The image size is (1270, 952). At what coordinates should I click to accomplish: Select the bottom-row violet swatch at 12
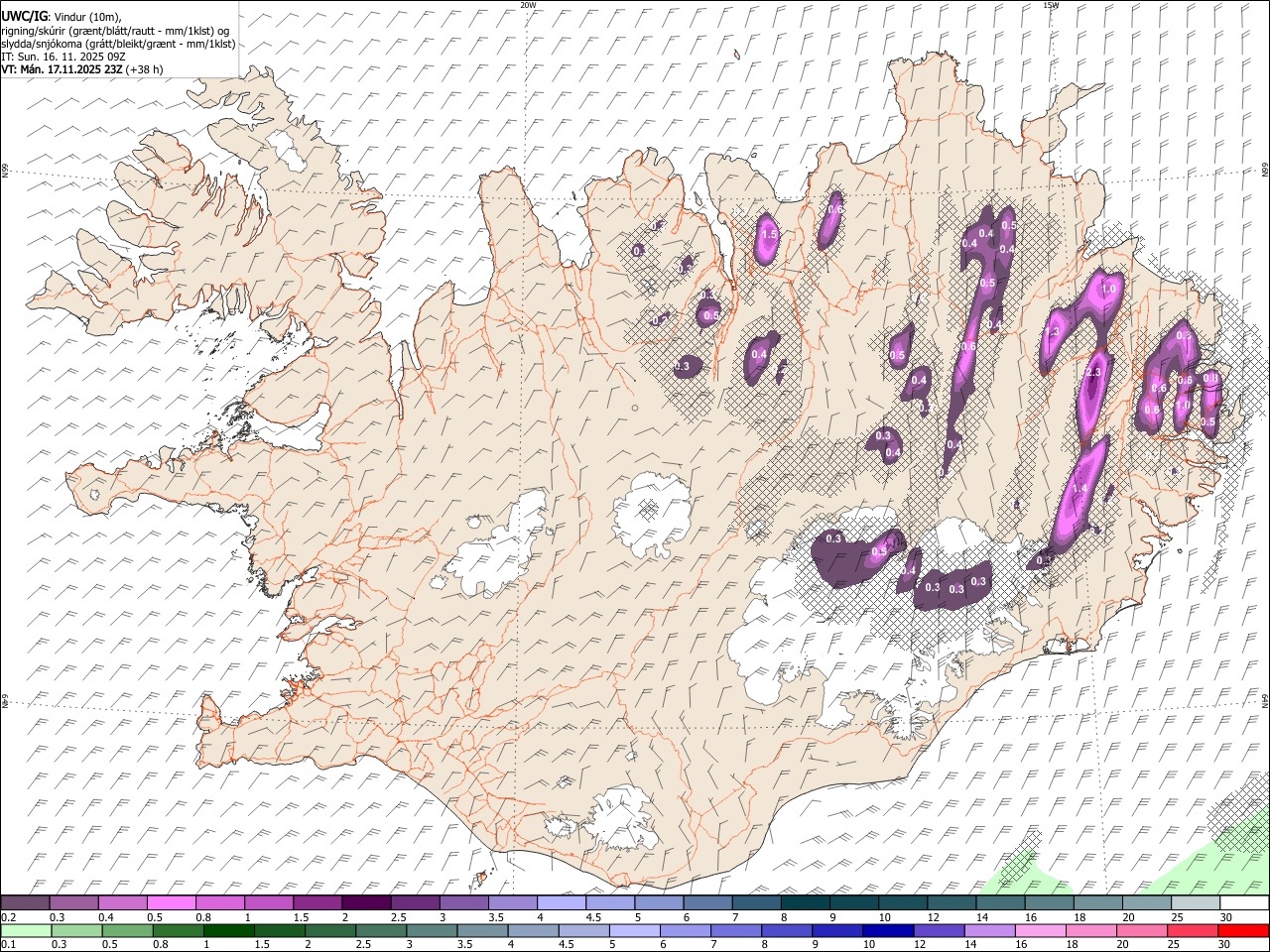tap(940, 930)
